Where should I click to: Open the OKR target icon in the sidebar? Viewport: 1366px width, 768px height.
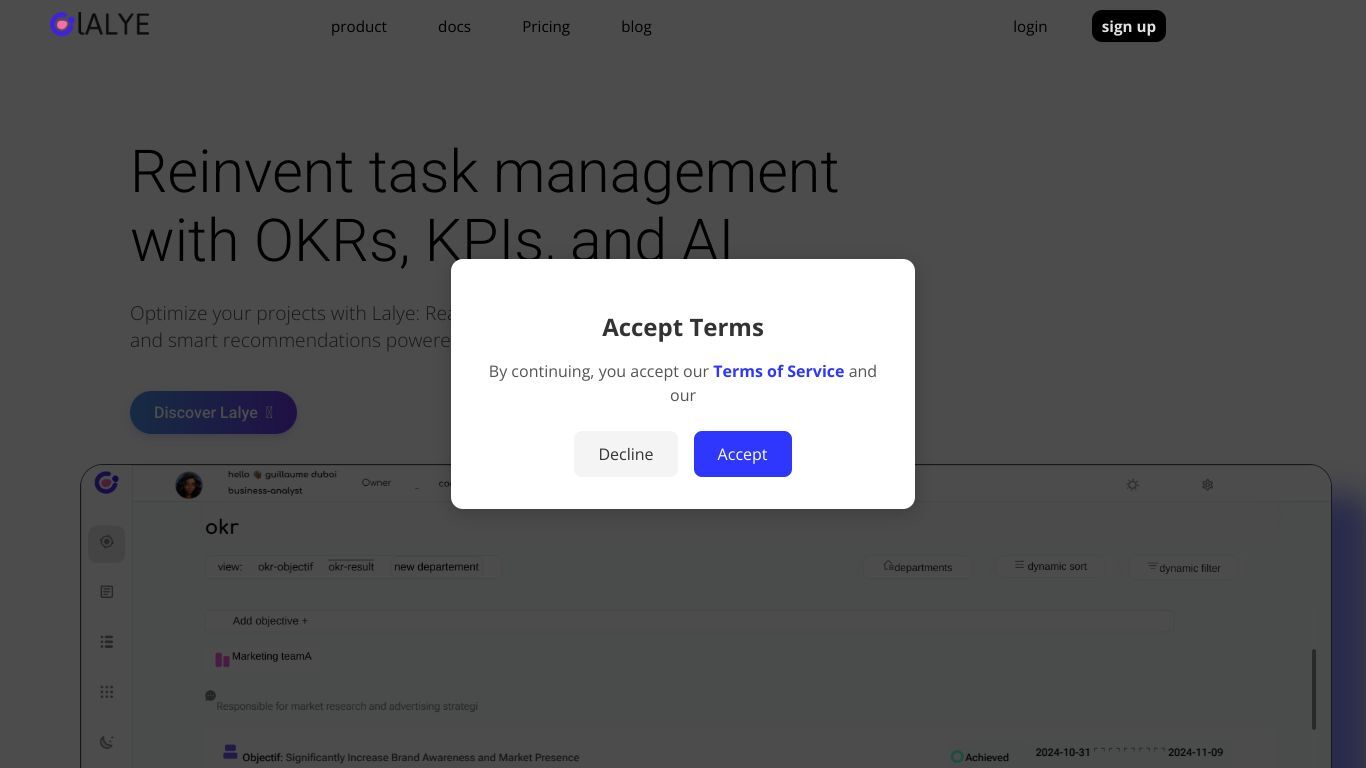coord(107,542)
